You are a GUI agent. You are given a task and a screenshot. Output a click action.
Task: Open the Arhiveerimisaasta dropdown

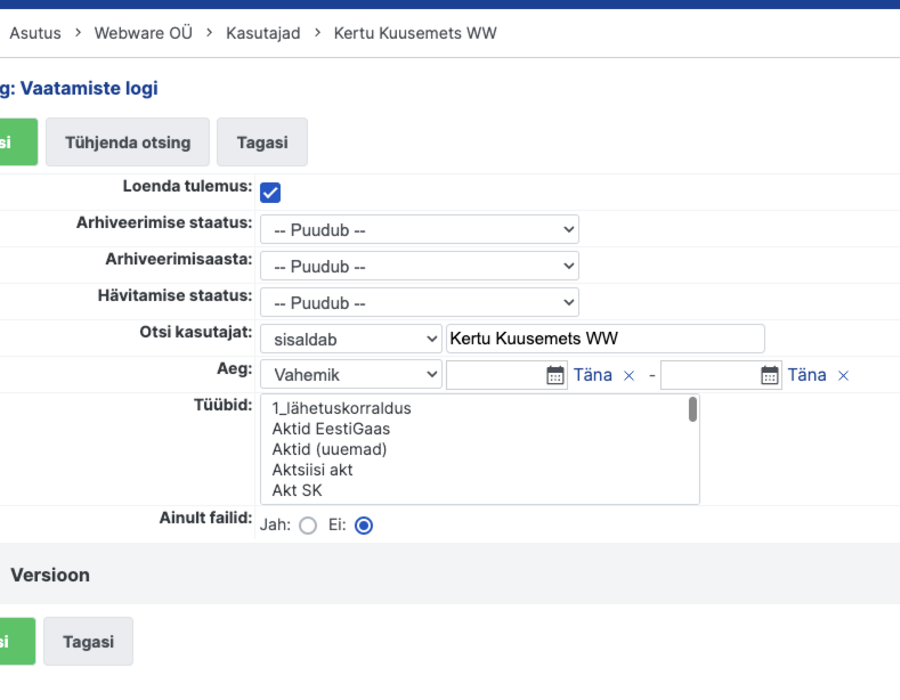click(x=420, y=266)
